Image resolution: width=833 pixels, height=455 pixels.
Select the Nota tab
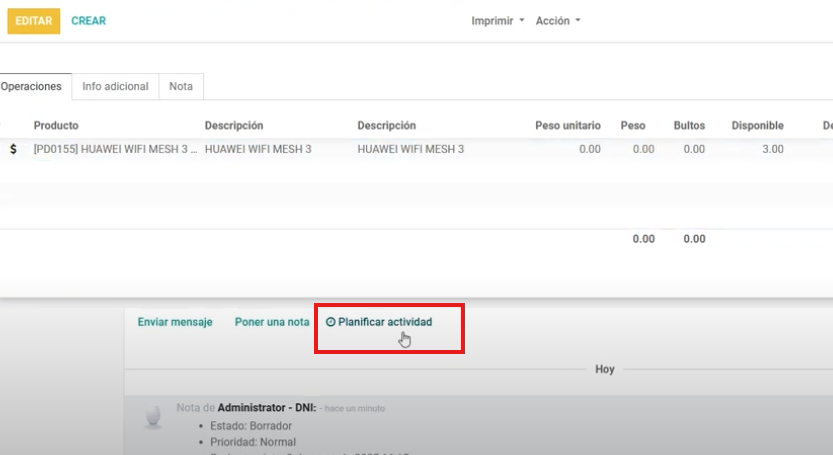[x=181, y=87]
